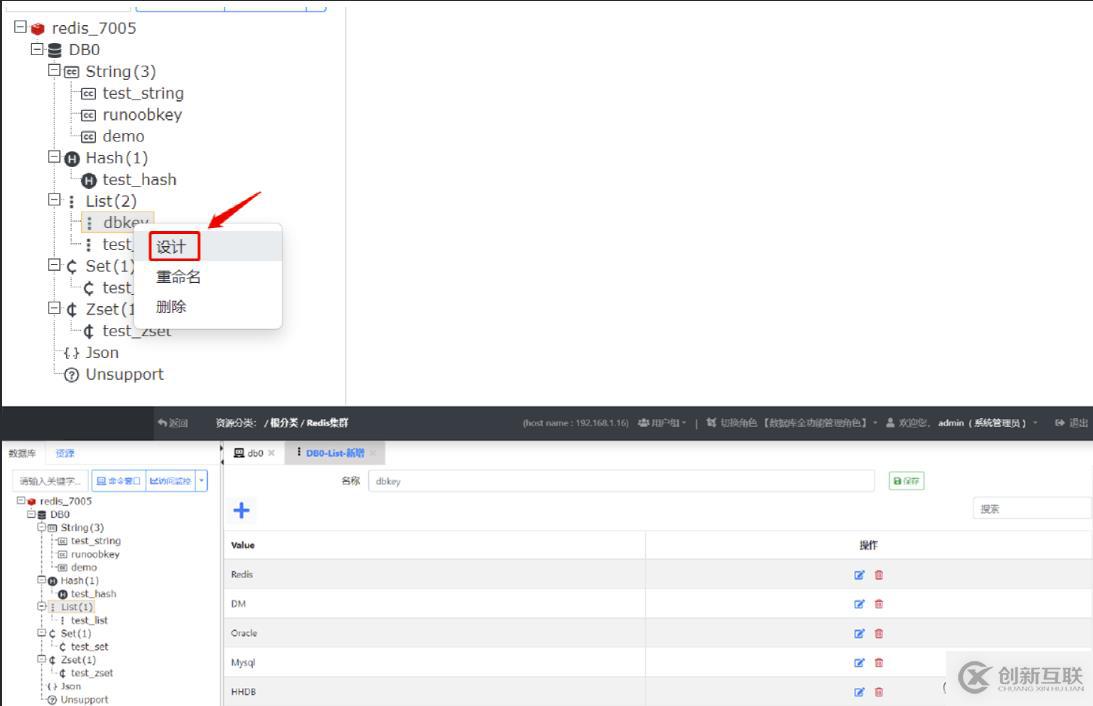Click the 操作 column header
The height and width of the screenshot is (706, 1093).
click(x=868, y=545)
